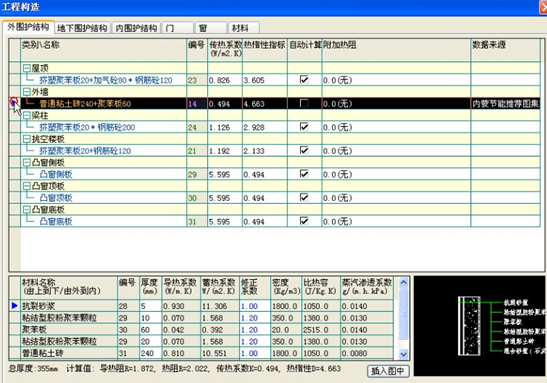The width and height of the screenshot is (547, 383).
Task: Toggle 自动计算 checkbox in 凸窗底板 item row
Action: click(304, 221)
